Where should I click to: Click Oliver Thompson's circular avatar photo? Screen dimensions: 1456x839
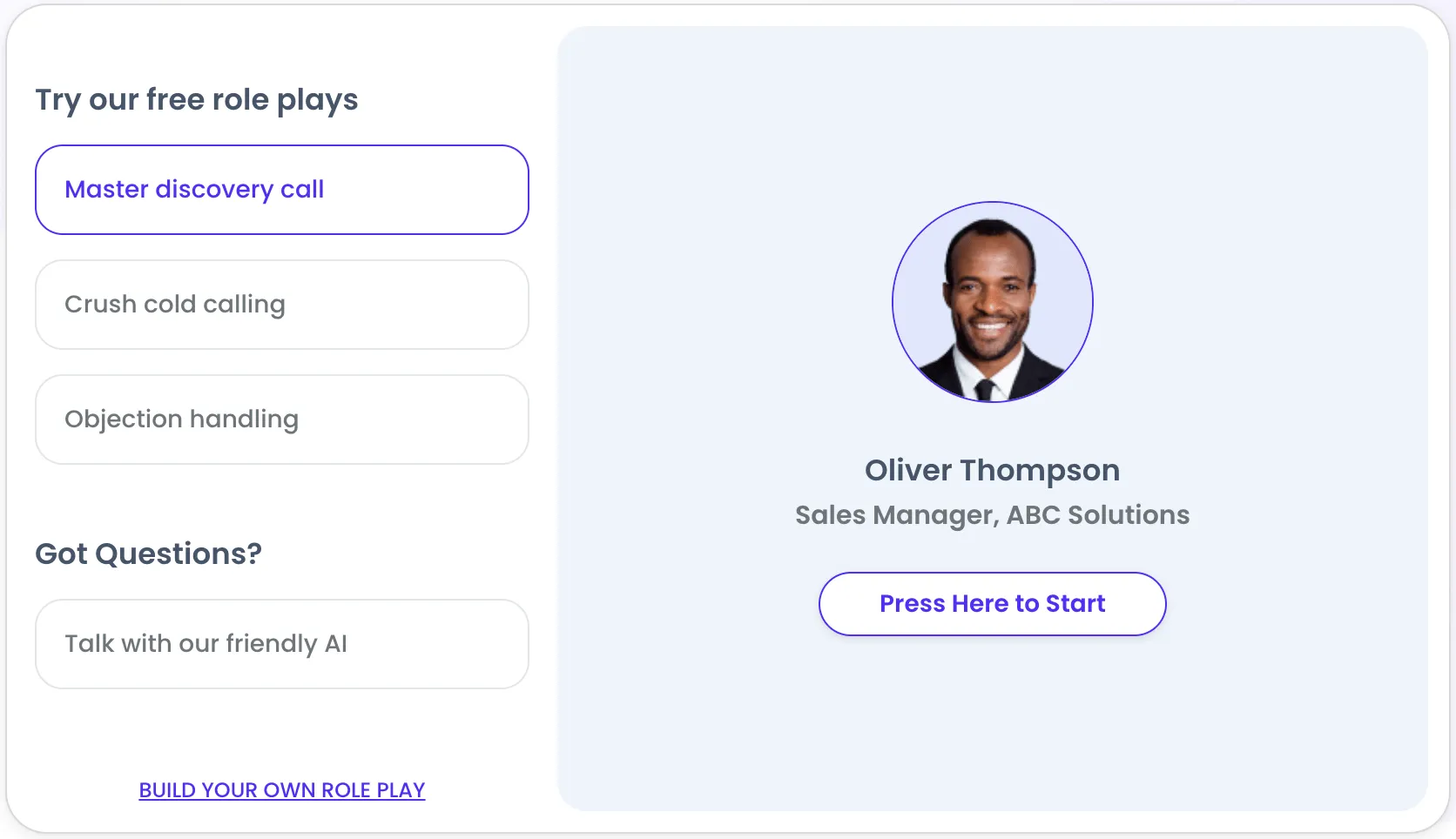[x=993, y=302]
